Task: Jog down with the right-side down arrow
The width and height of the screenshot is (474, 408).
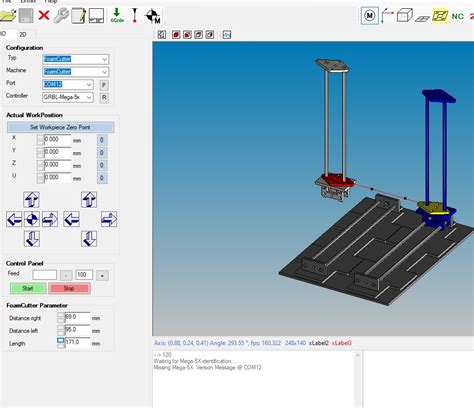Action: coord(89,239)
